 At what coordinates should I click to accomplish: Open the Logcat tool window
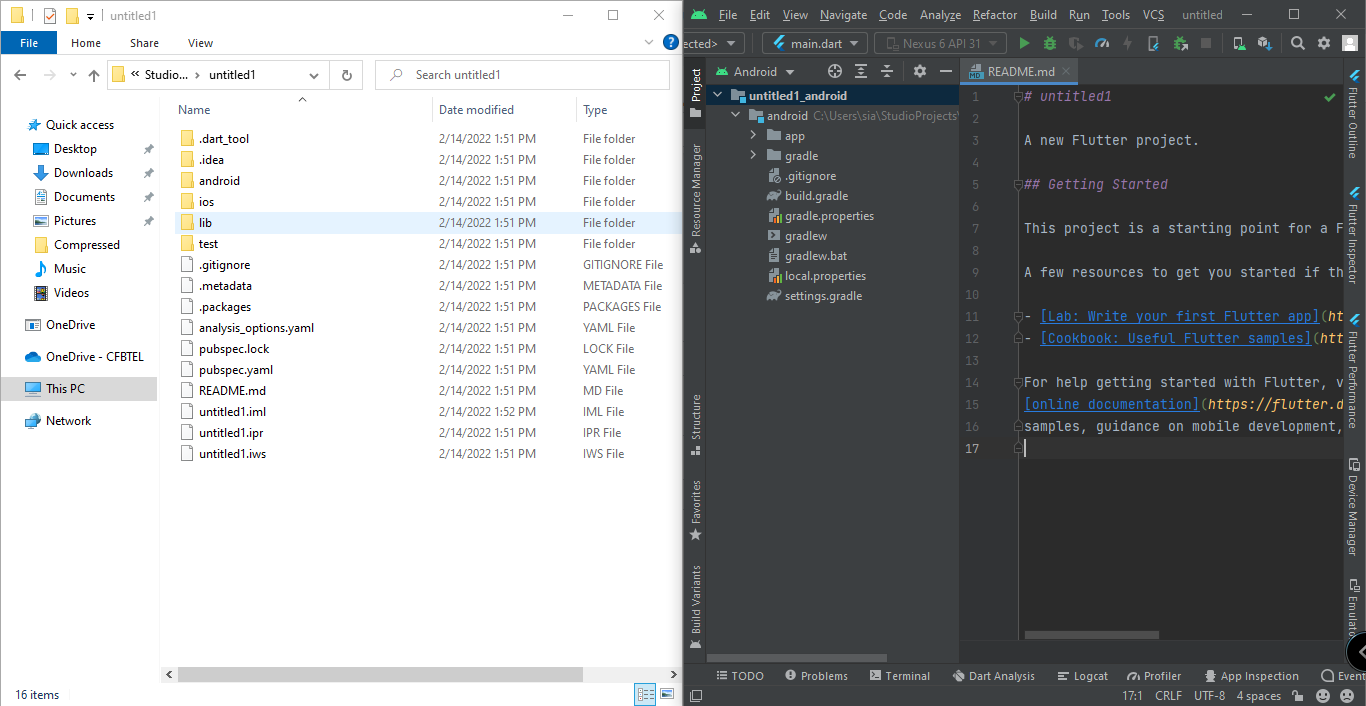[x=1082, y=676]
